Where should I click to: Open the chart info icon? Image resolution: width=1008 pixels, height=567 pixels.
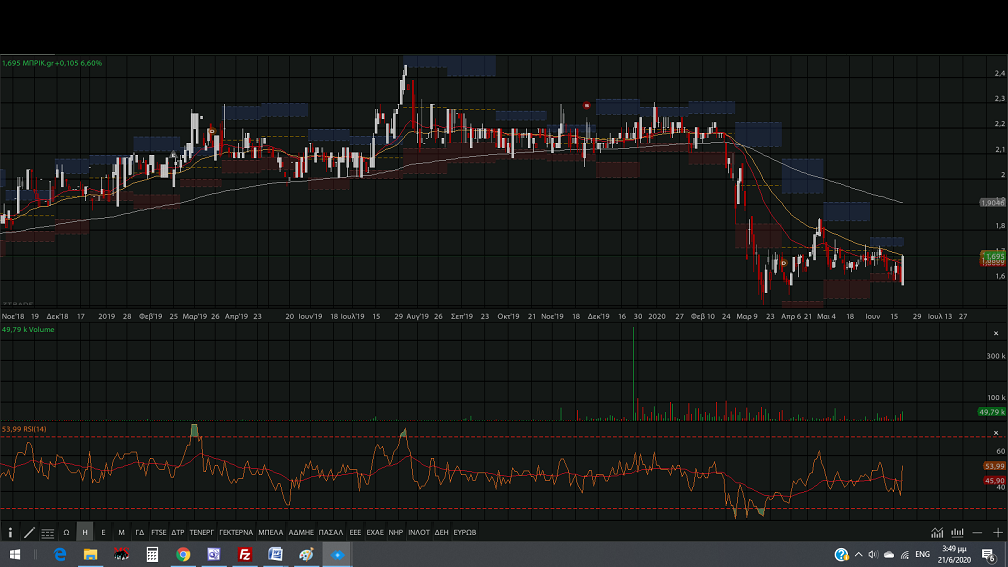pos(10,533)
